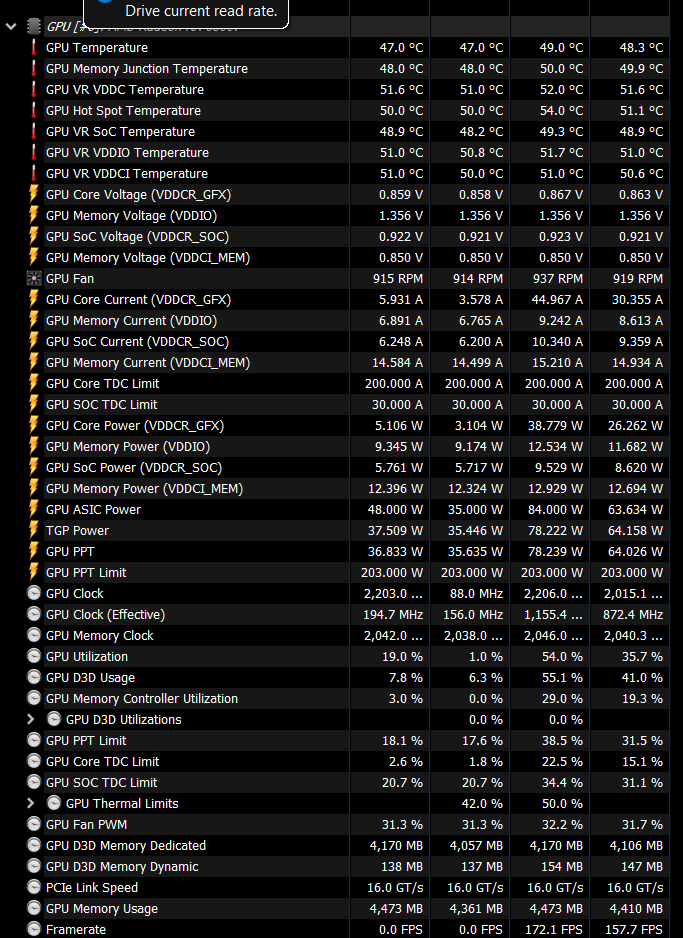Click the fan icon beside GPU Fan
Image resolution: width=683 pixels, height=938 pixels.
(x=34, y=278)
